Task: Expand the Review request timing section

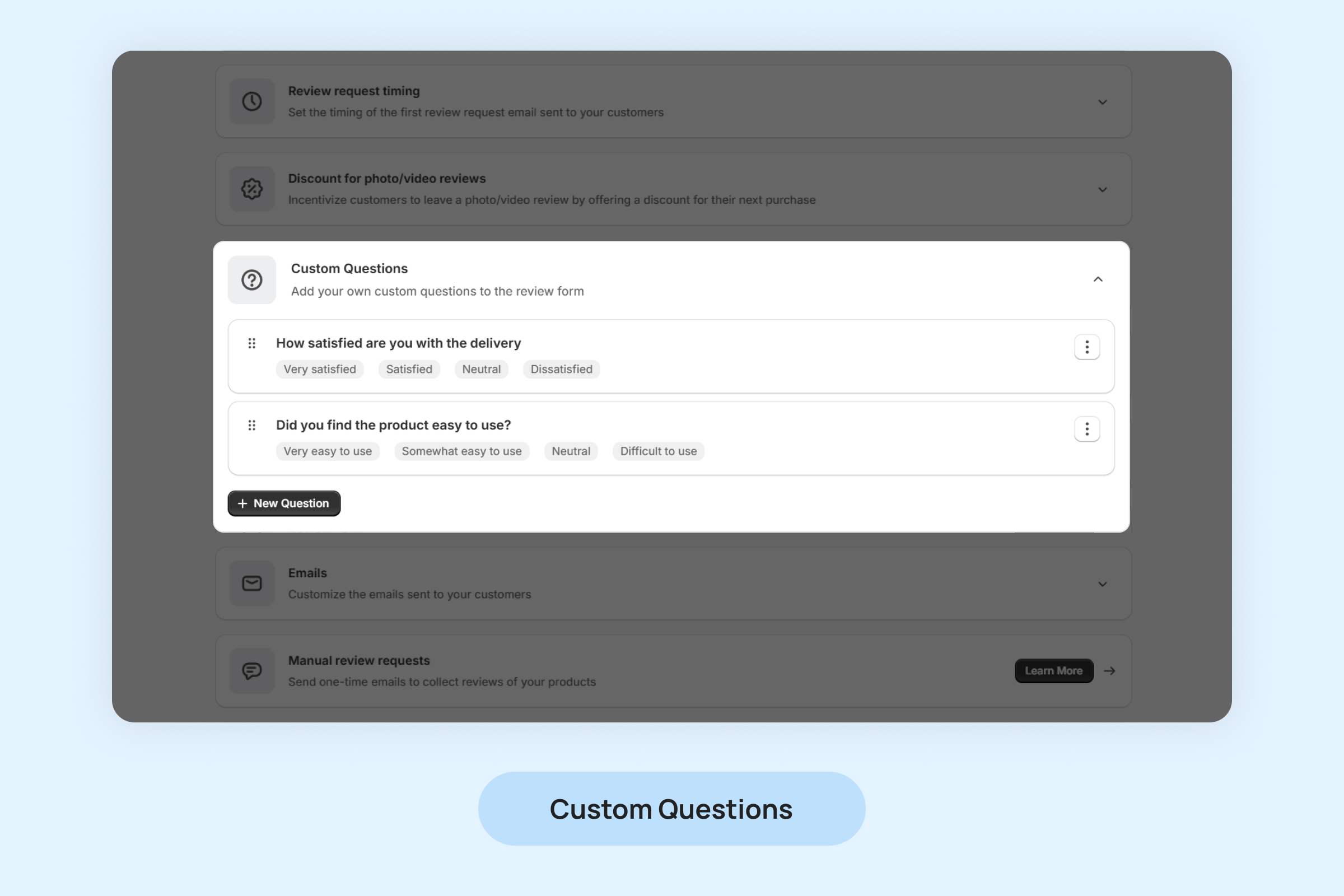Action: pyautogui.click(x=1102, y=102)
